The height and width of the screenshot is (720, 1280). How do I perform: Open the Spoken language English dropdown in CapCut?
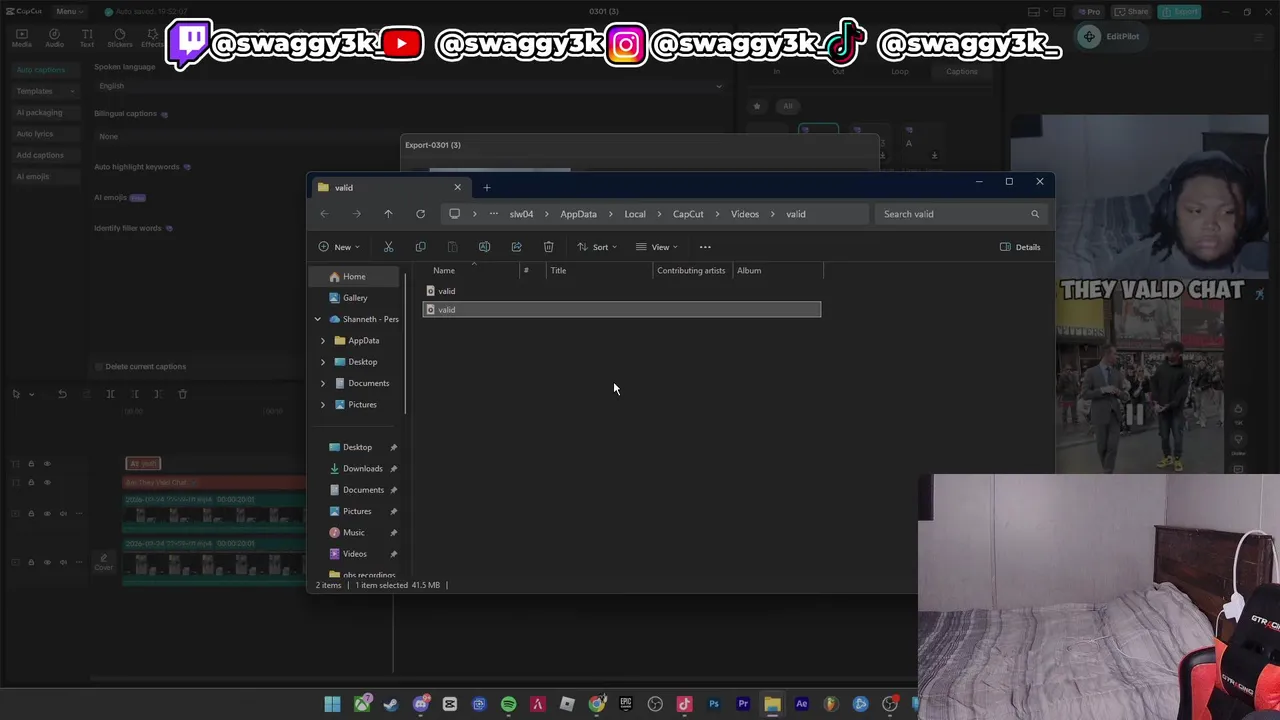pyautogui.click(x=409, y=86)
